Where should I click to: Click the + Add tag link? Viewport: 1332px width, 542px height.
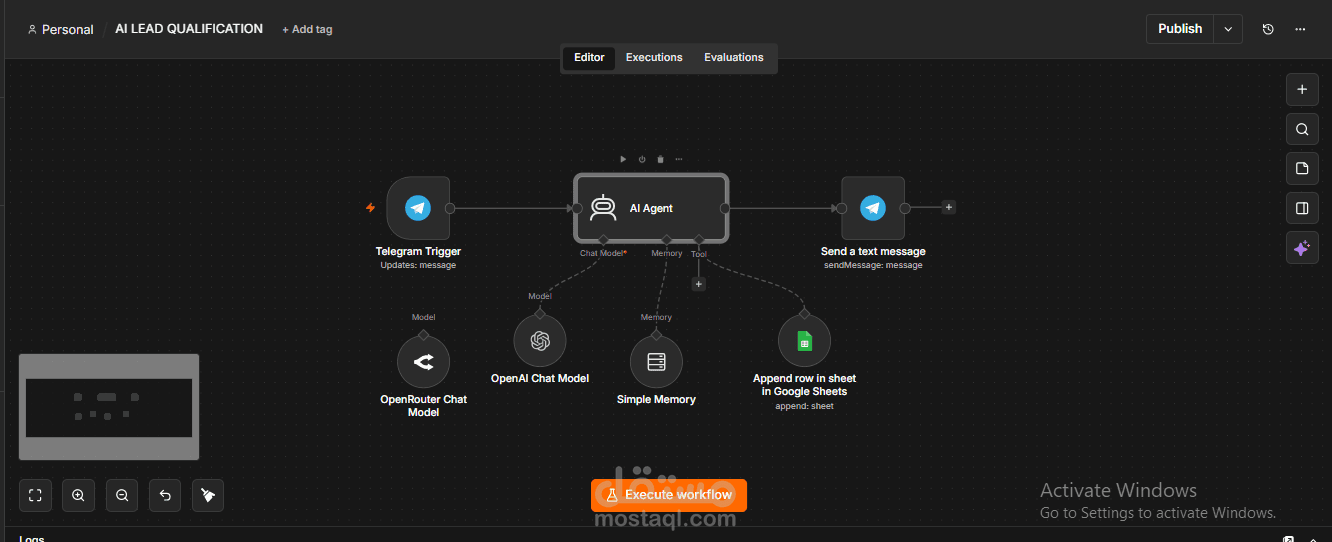[307, 30]
